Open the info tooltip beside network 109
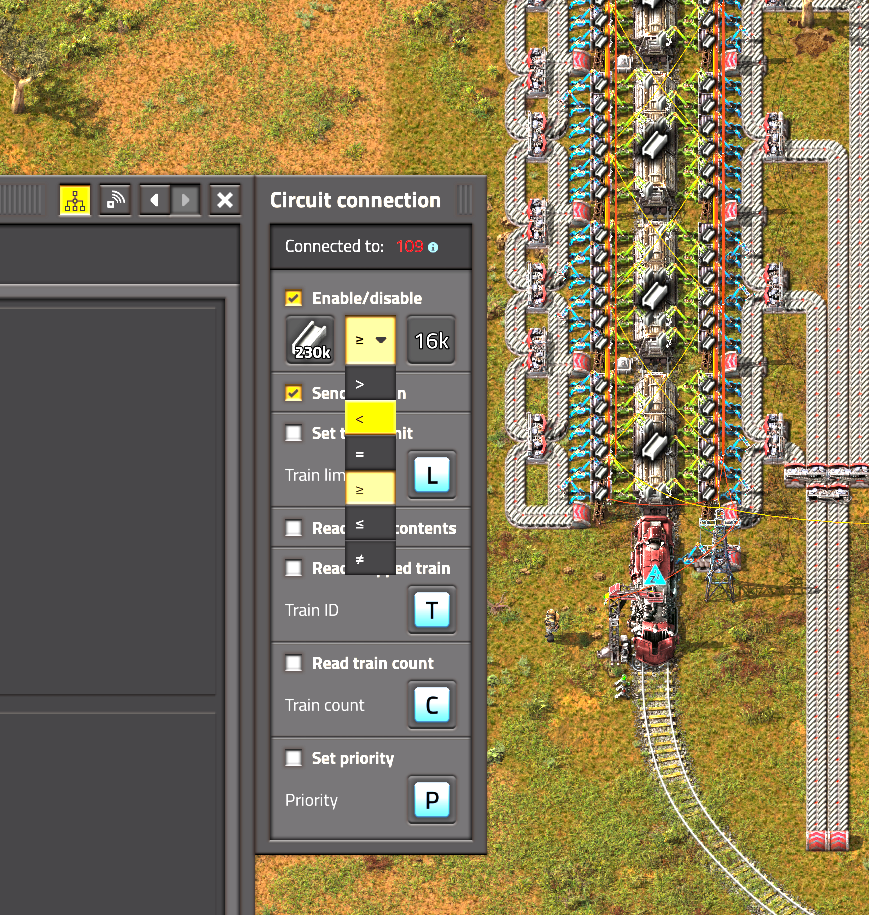 433,247
